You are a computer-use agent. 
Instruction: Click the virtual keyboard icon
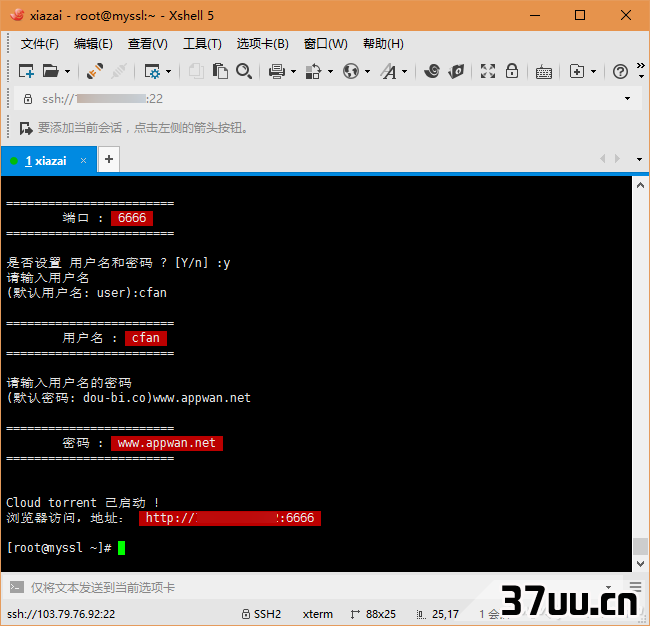click(543, 72)
